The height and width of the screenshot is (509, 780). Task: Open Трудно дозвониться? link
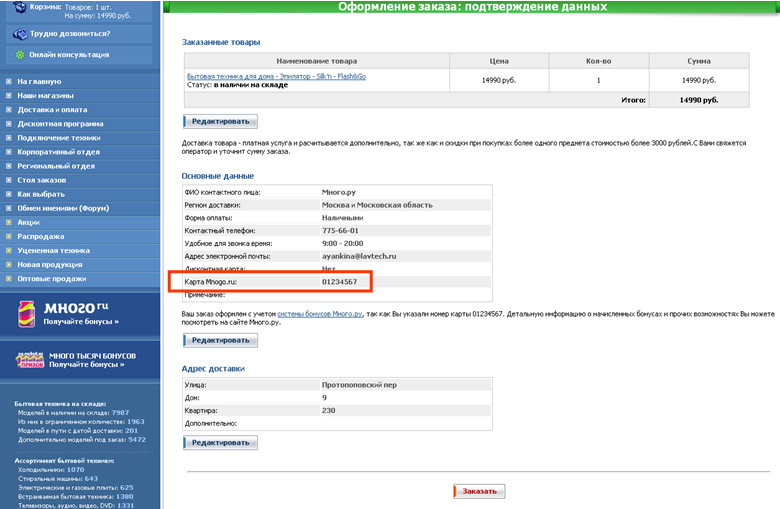(70, 34)
